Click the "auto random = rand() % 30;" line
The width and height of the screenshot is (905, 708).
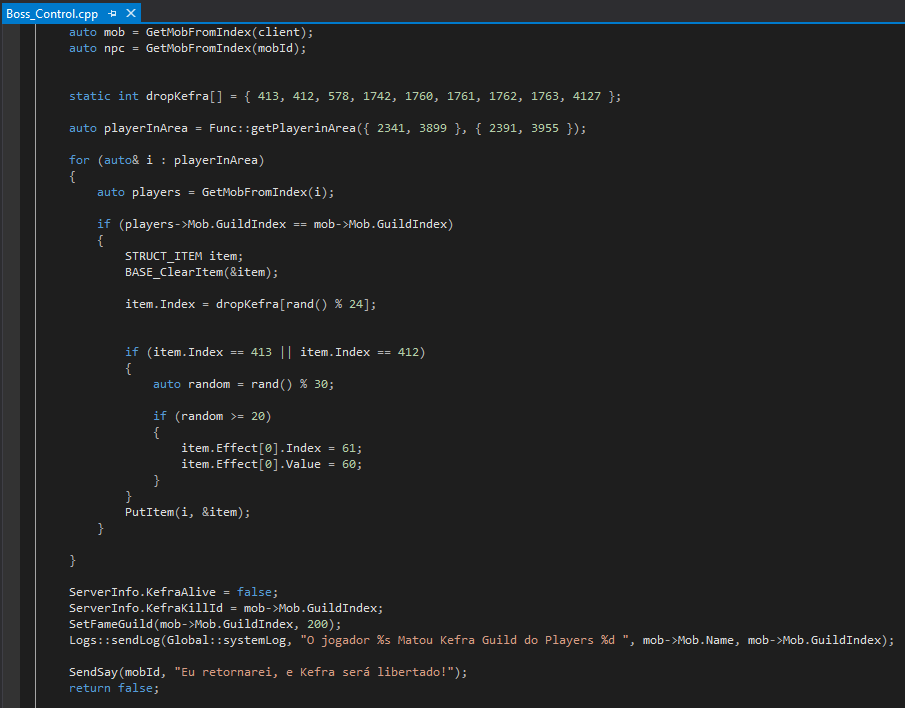pyautogui.click(x=244, y=384)
